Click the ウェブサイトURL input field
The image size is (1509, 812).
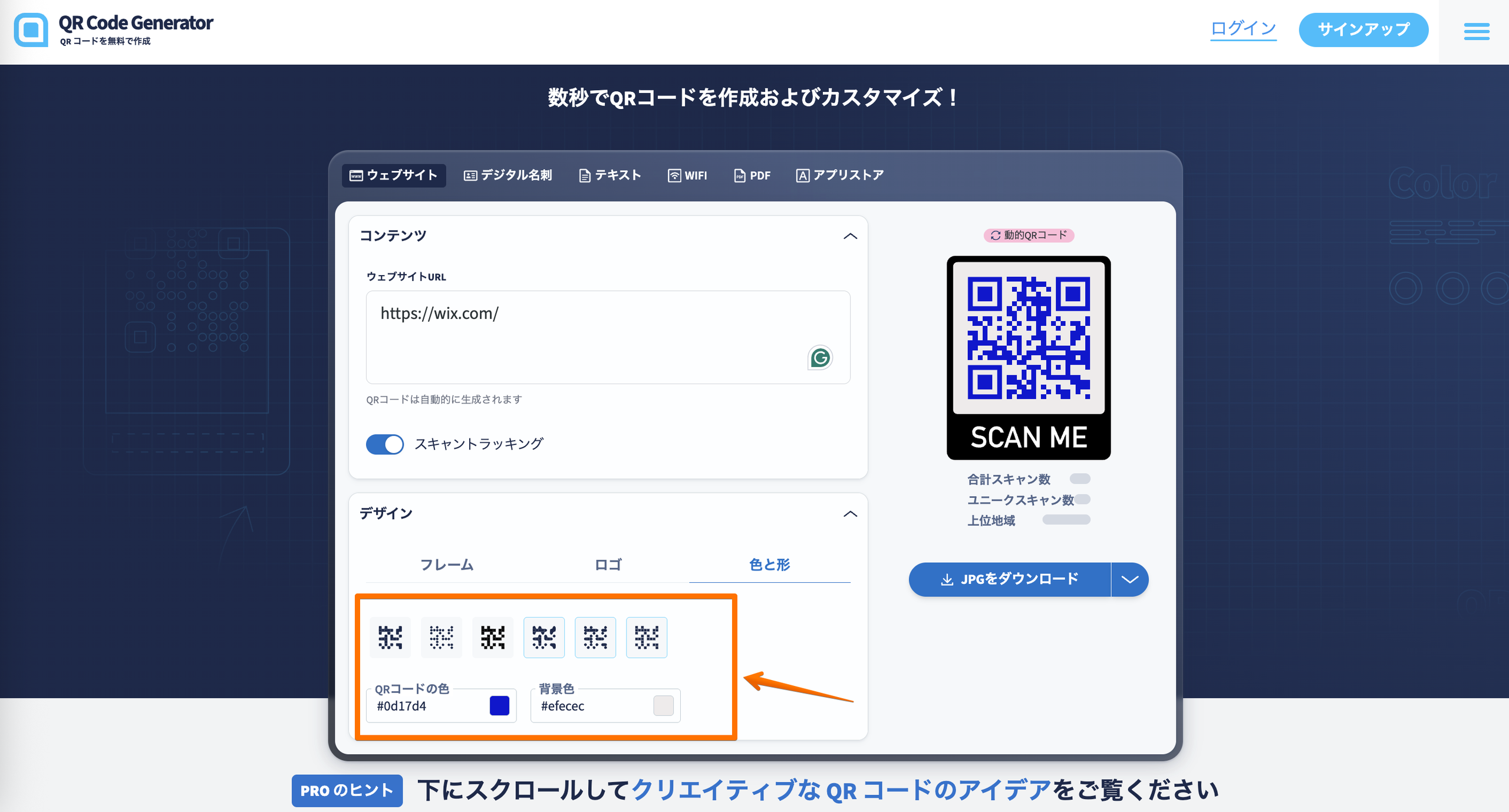[608, 337]
